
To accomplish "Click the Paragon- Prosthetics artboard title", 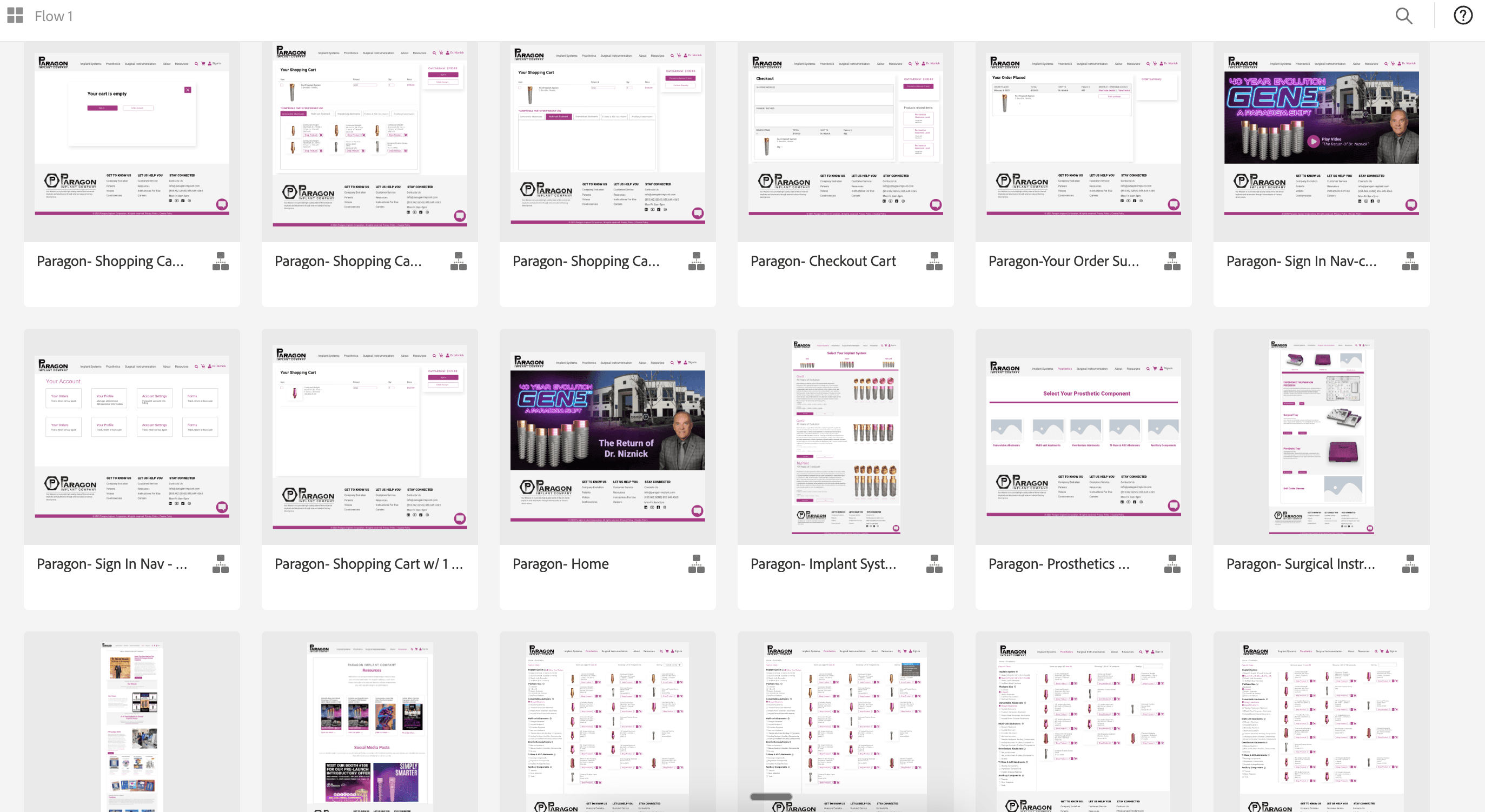I will 1058,564.
